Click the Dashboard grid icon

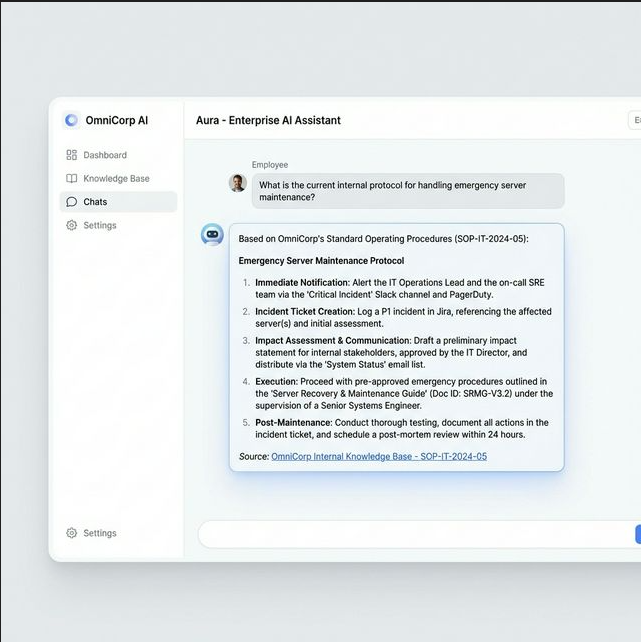72,155
